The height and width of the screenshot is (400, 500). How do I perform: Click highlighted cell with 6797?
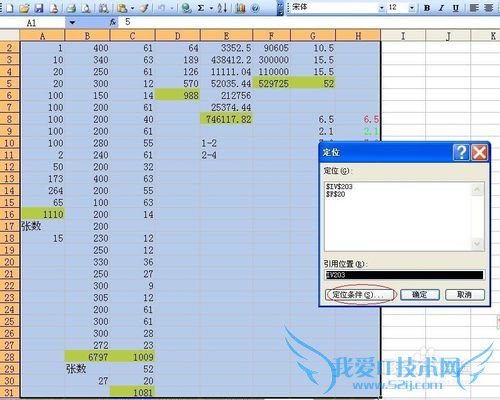87,357
